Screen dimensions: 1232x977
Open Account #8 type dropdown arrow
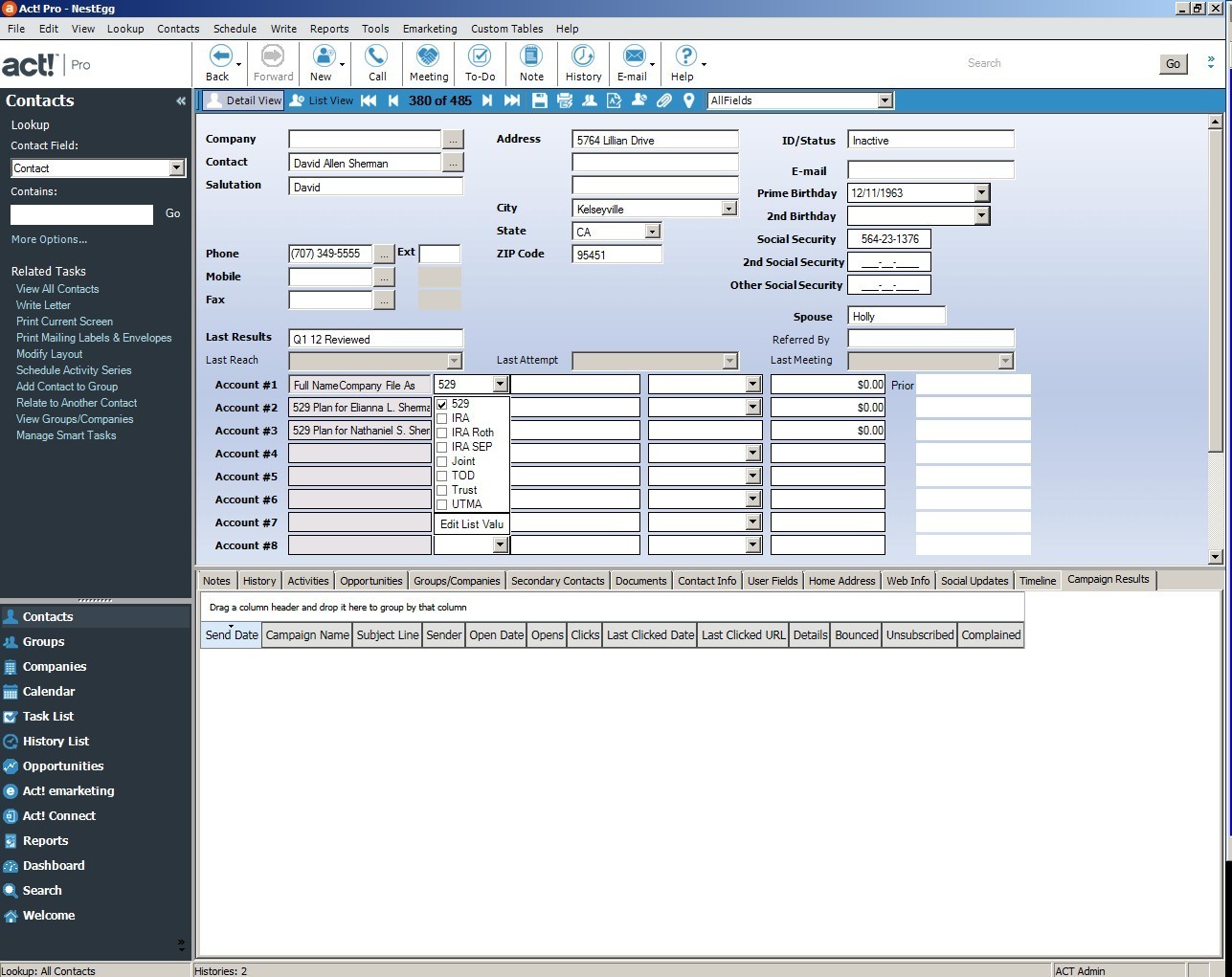[500, 545]
